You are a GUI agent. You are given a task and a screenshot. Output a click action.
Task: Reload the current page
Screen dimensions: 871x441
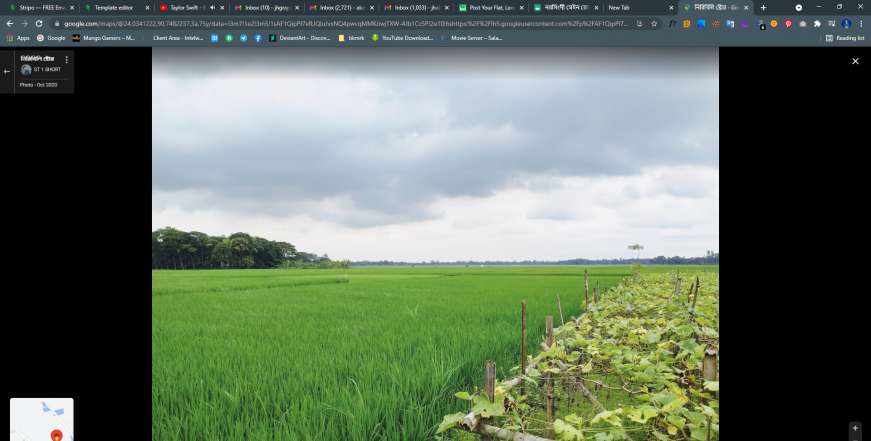click(39, 24)
